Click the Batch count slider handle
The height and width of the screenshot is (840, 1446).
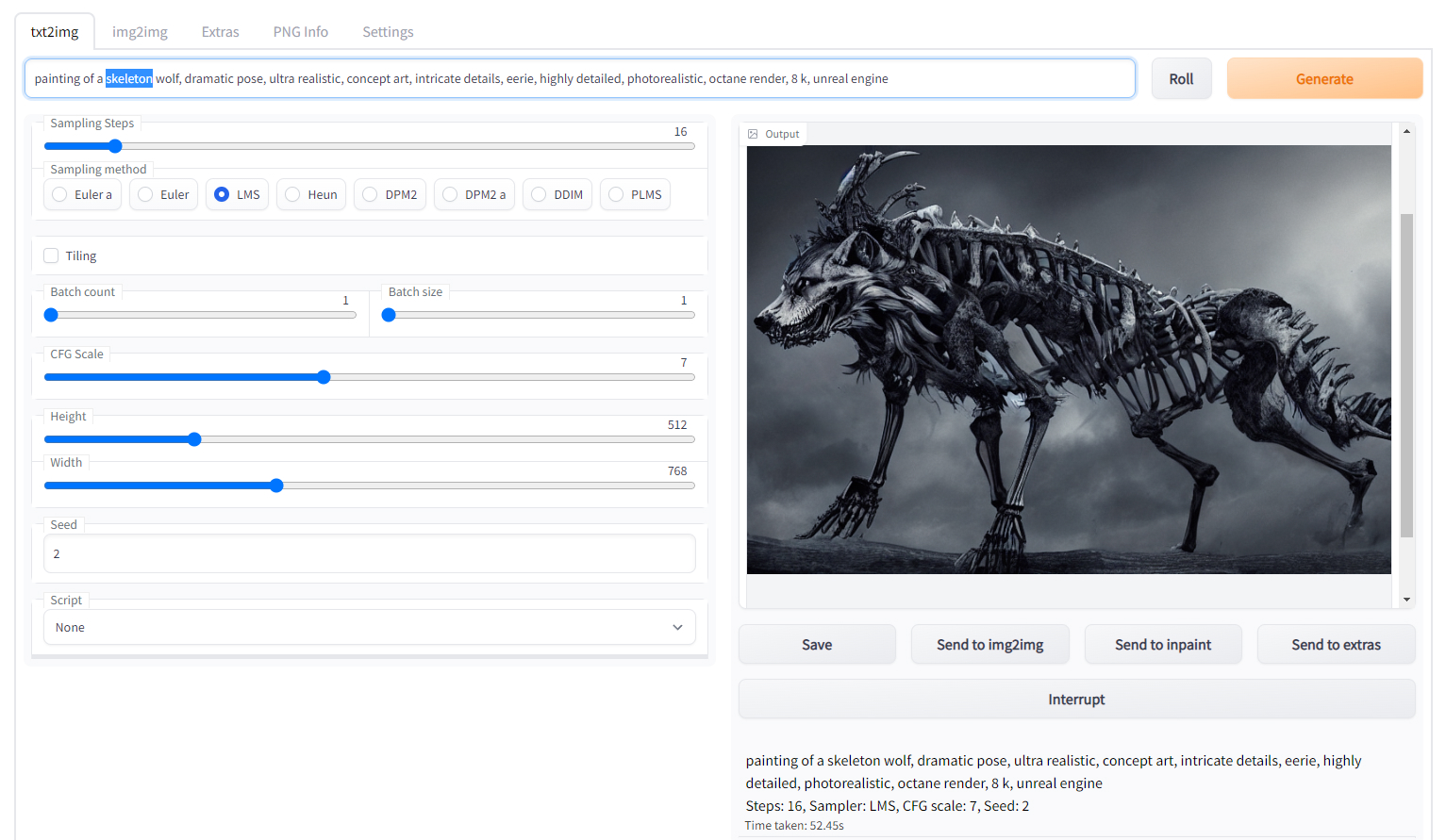tap(51, 315)
